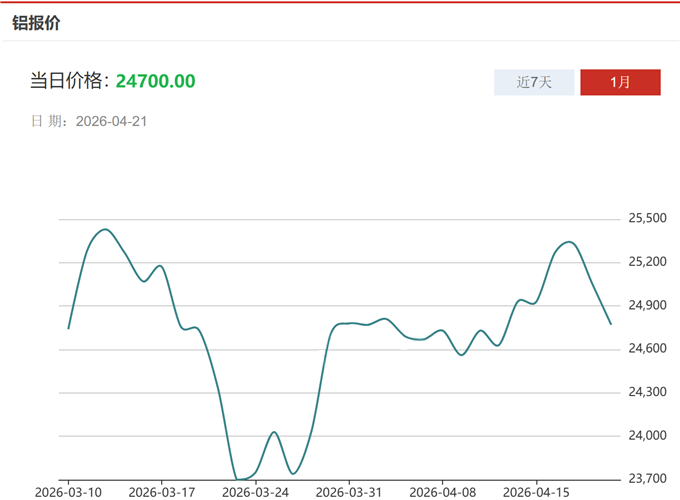680x500 pixels.
Task: Click the 25,200 y-axis label
Action: [647, 262]
